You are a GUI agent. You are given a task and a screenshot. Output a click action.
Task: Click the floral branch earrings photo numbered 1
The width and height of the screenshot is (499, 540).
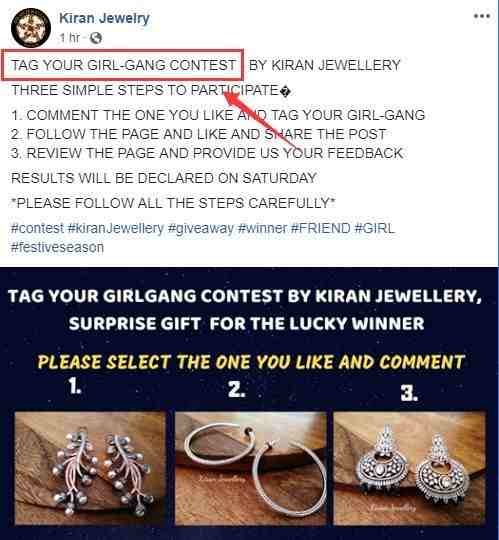pyautogui.click(x=90, y=468)
